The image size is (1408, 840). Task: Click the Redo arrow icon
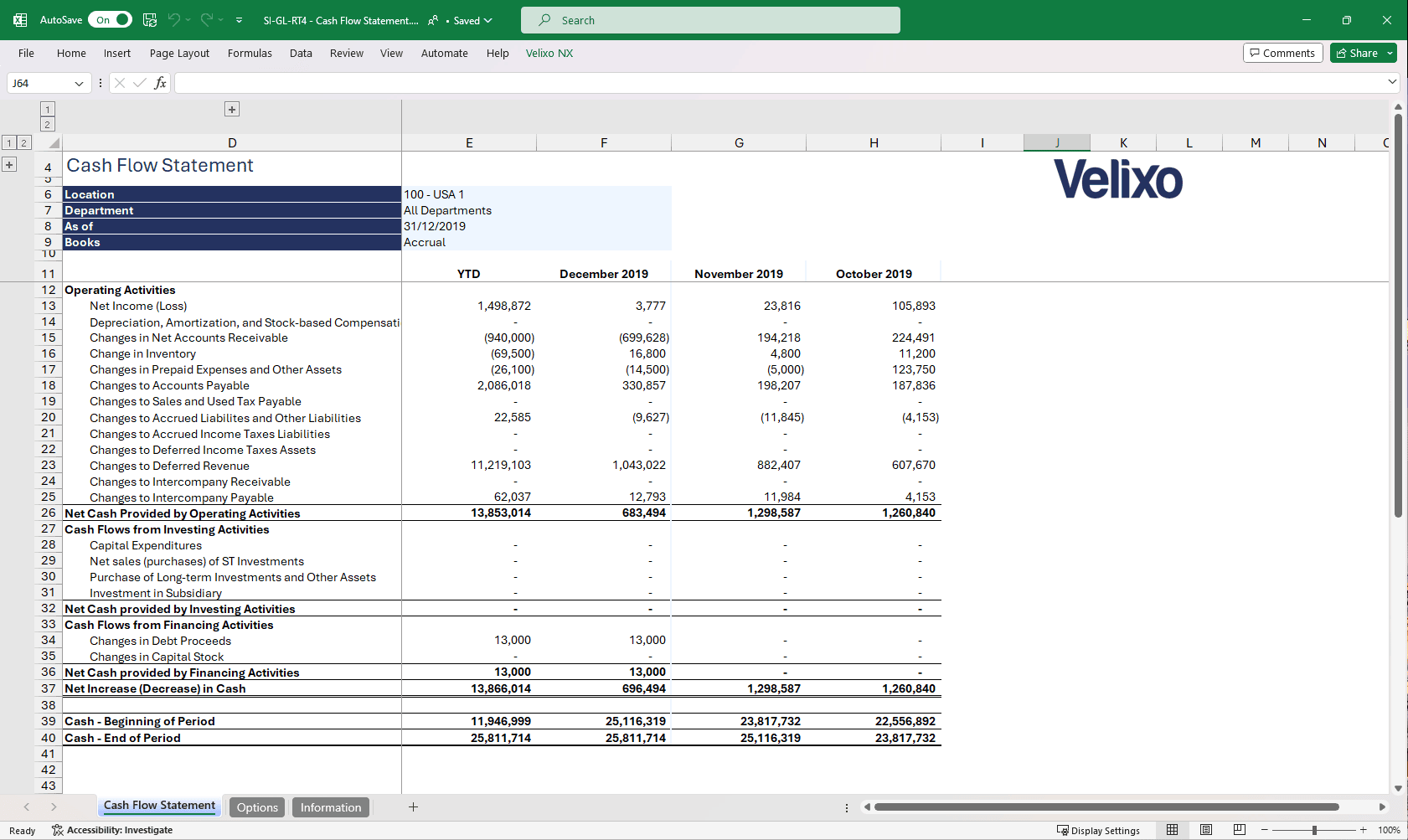tap(206, 20)
